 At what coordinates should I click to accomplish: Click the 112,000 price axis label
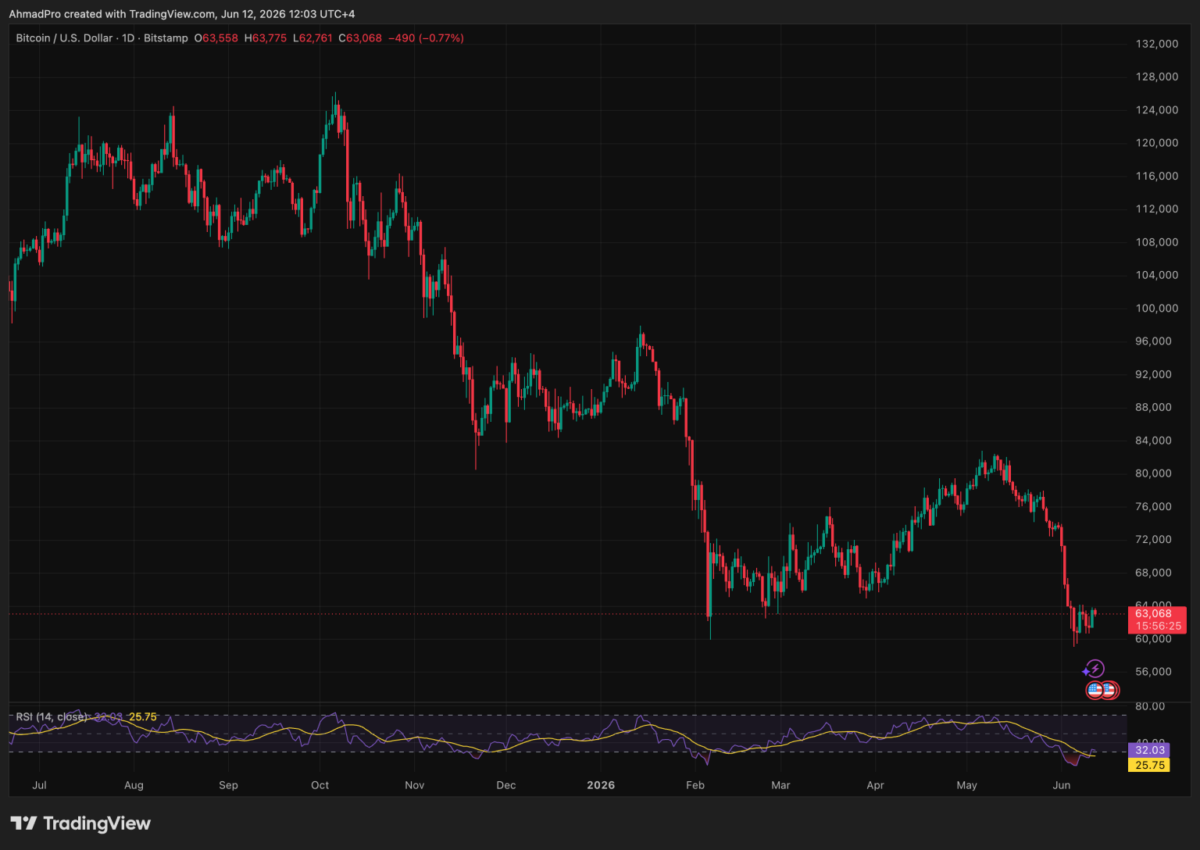(x=1155, y=209)
